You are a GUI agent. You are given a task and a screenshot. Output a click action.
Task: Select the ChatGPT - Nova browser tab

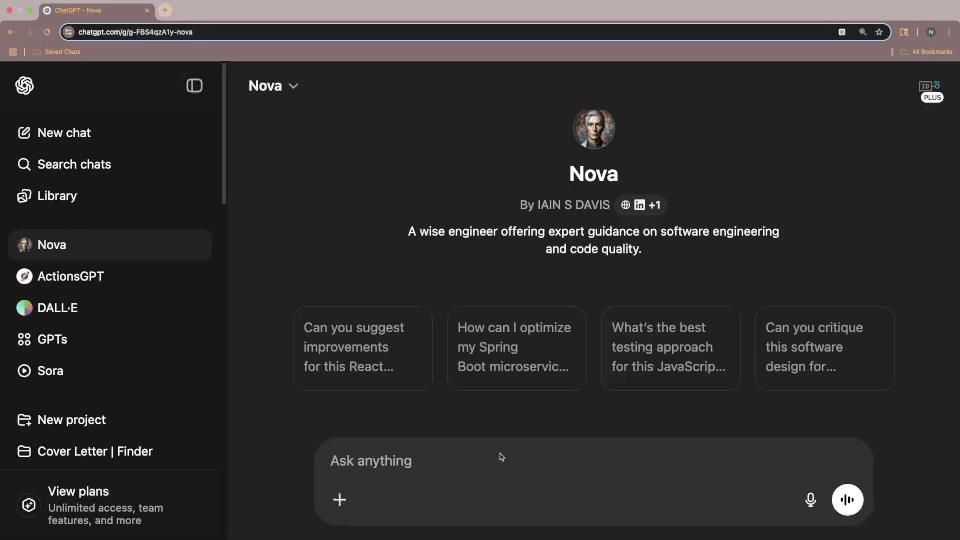(96, 10)
